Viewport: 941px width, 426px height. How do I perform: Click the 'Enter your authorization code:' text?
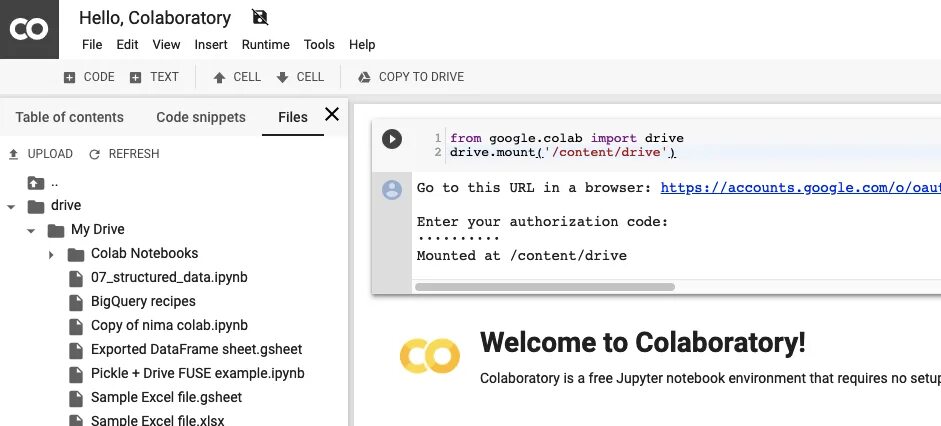(x=543, y=222)
